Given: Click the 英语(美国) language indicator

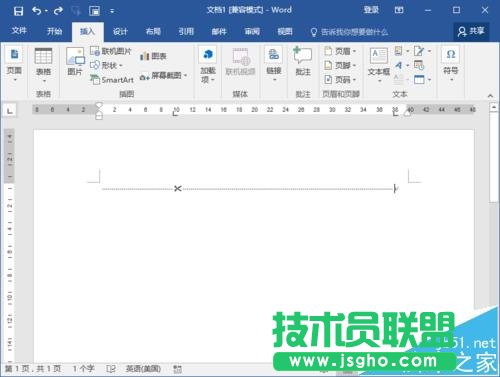Looking at the screenshot, I should [x=143, y=369].
